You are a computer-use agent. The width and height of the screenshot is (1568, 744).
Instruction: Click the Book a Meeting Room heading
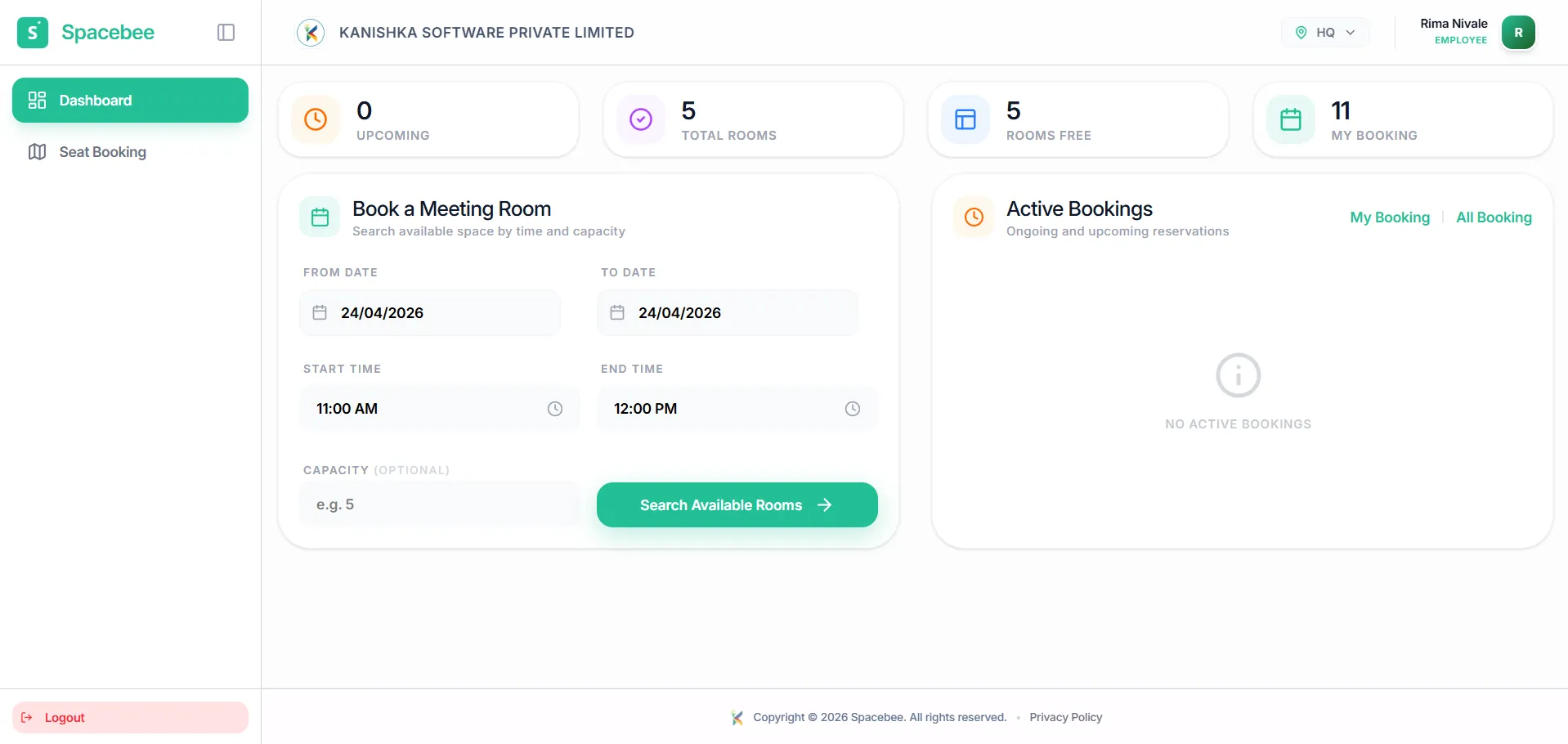tap(452, 209)
